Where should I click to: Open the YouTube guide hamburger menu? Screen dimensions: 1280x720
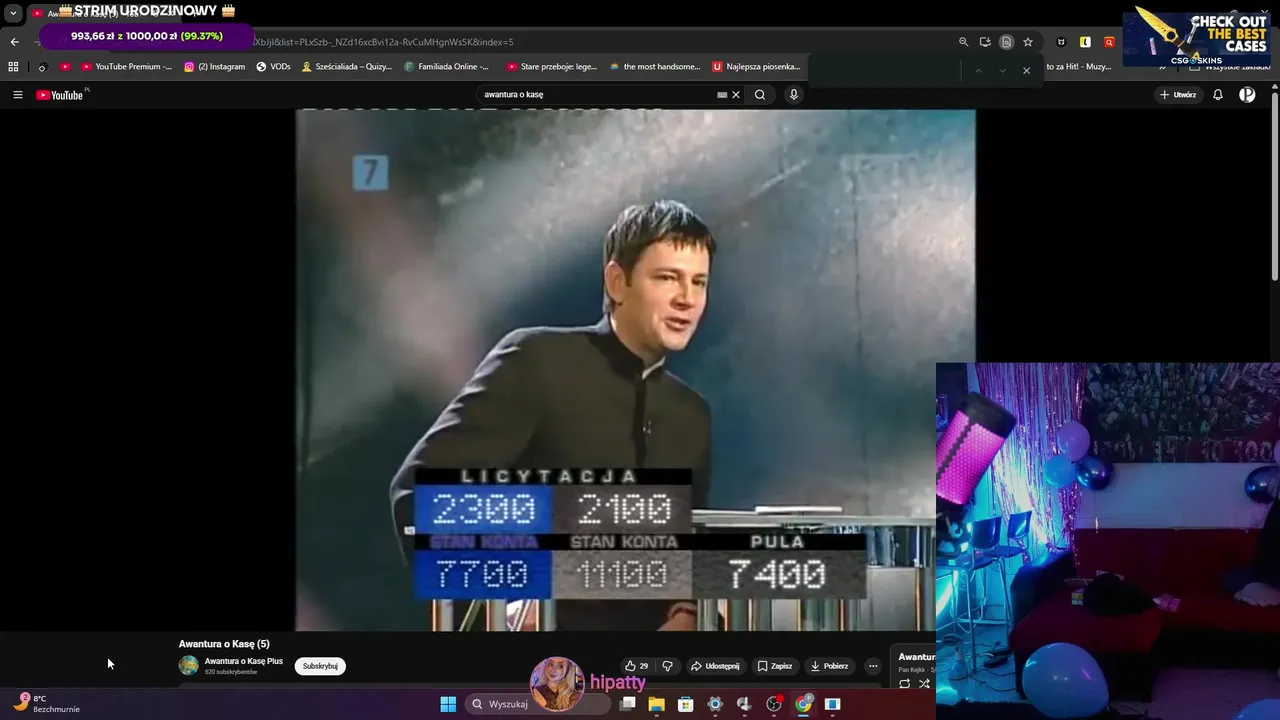pyautogui.click(x=18, y=95)
